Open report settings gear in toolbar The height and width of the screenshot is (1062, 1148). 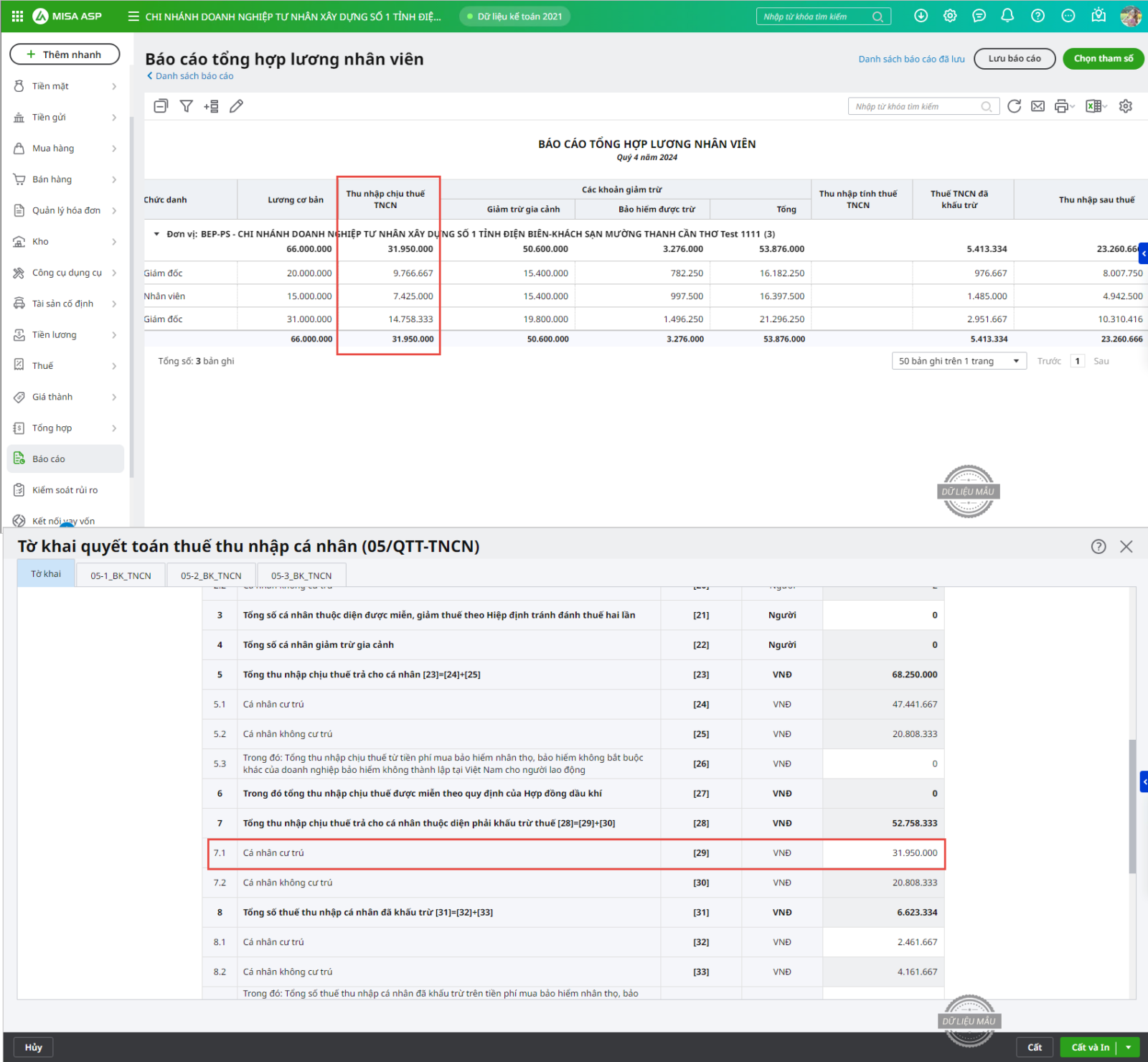click(1125, 106)
